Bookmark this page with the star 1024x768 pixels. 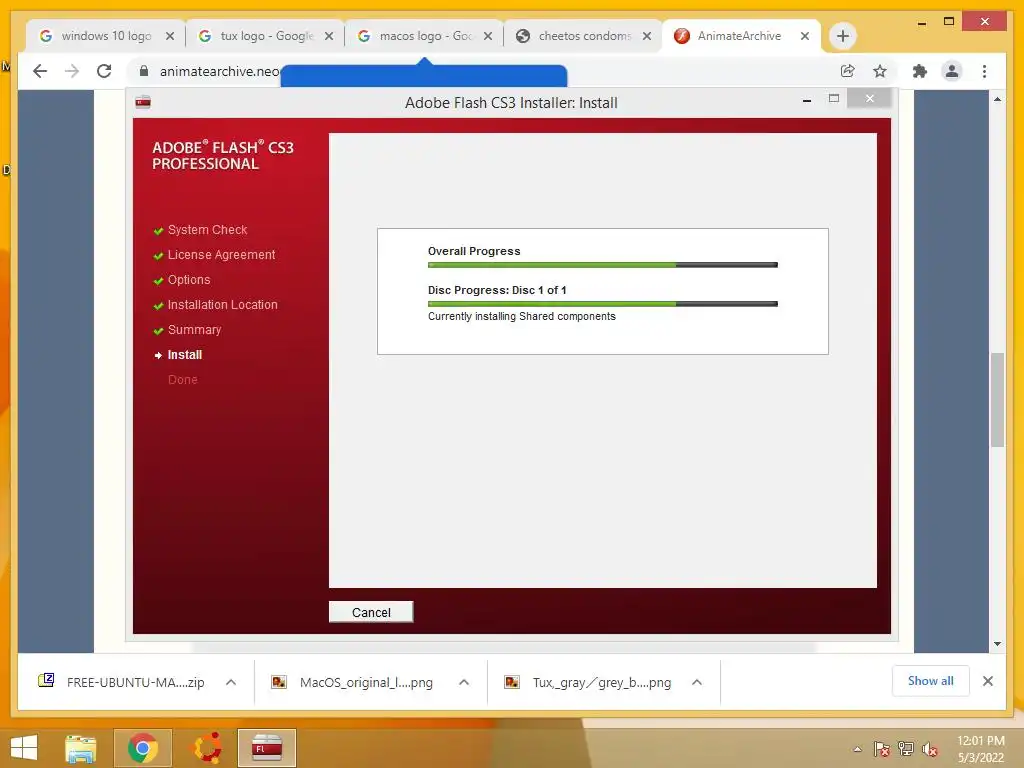click(x=880, y=71)
